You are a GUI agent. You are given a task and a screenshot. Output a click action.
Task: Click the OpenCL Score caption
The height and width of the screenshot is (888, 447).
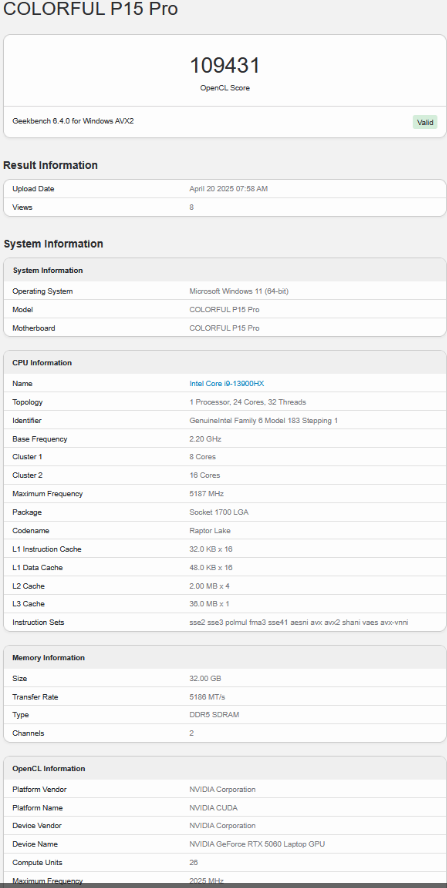pyautogui.click(x=225, y=88)
